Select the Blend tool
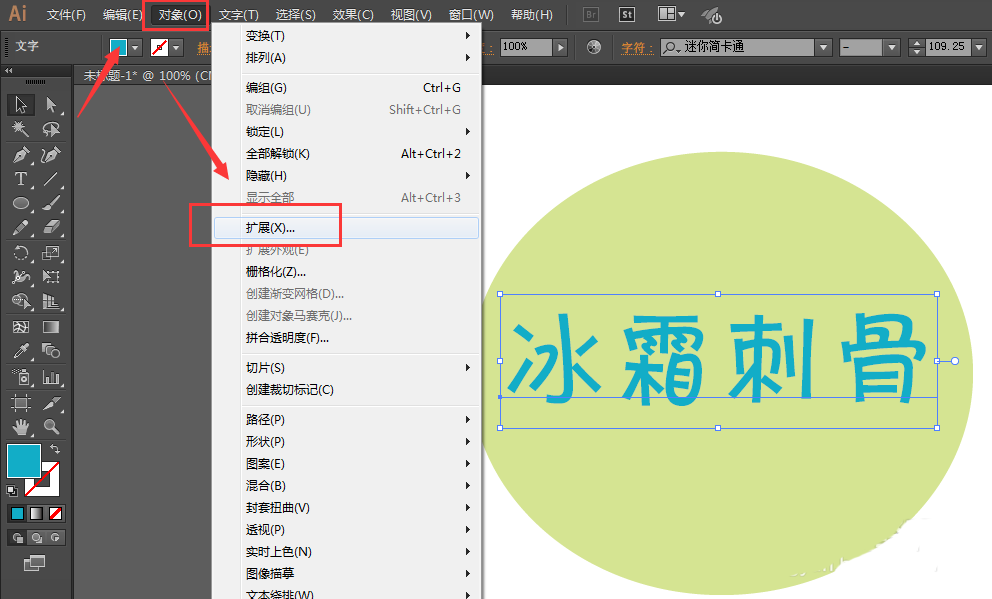Image resolution: width=992 pixels, height=599 pixels. (x=51, y=351)
